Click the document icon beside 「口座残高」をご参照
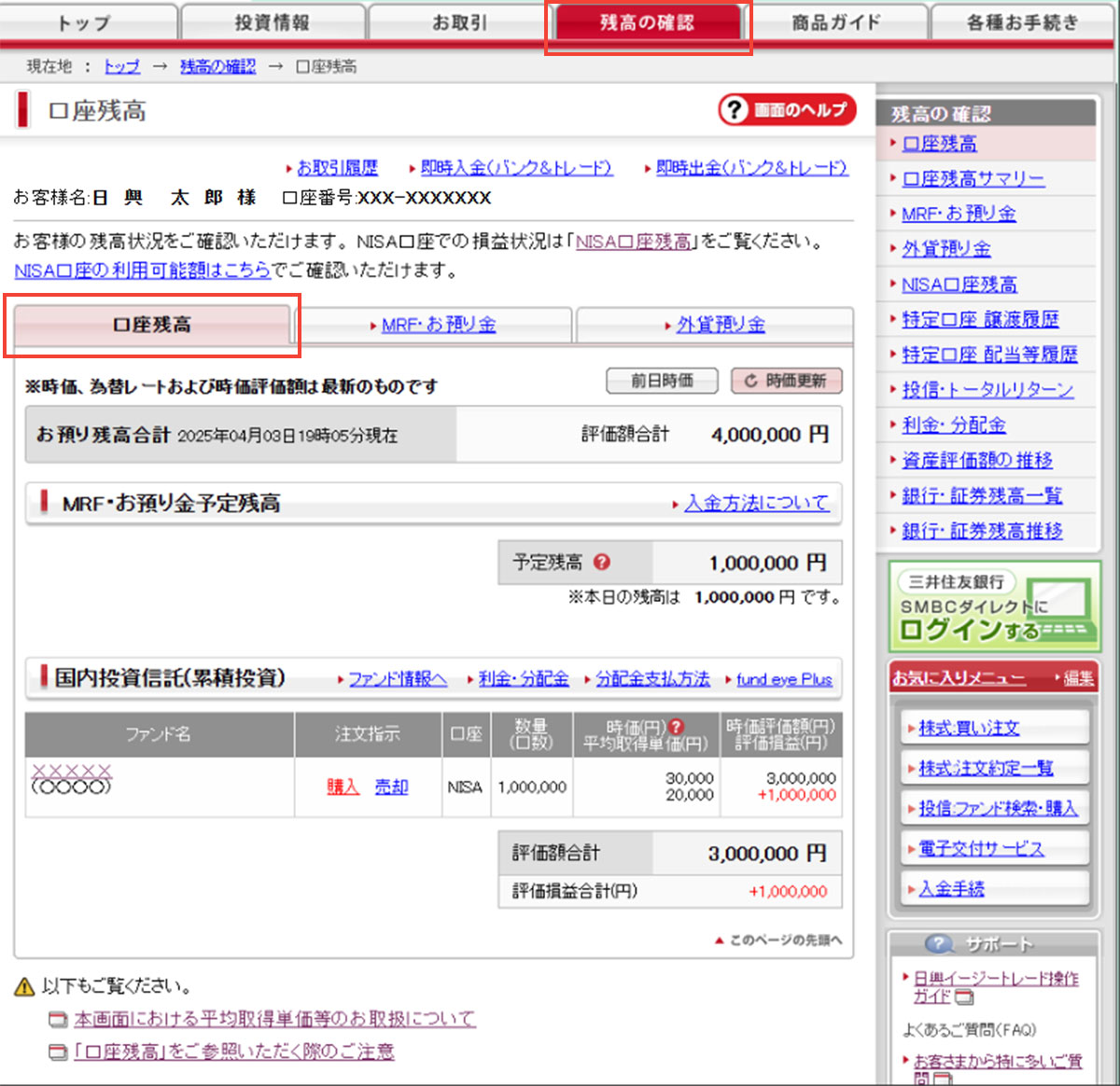The height and width of the screenshot is (1086, 1120). click(58, 1052)
